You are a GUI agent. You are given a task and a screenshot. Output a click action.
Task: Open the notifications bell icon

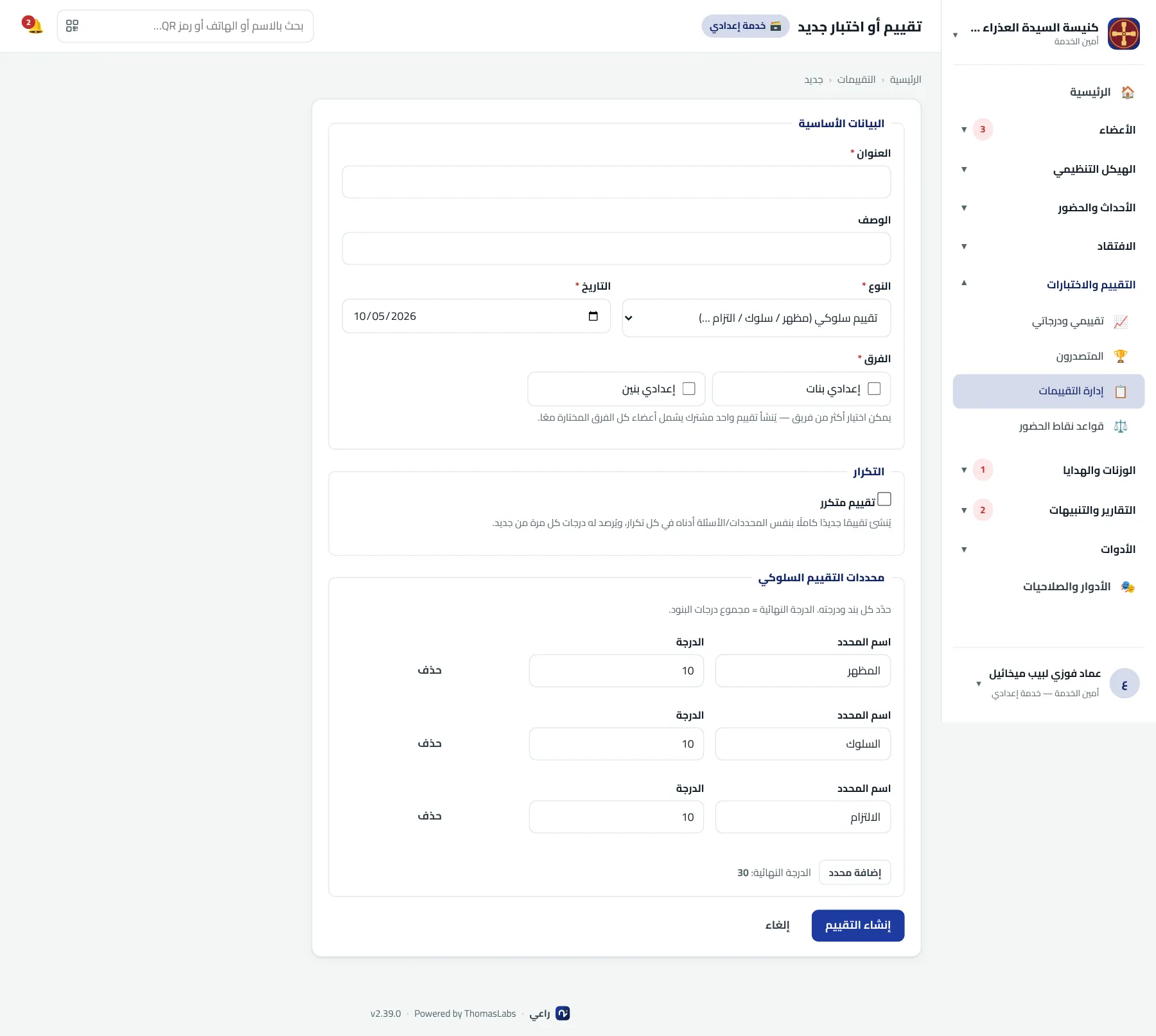33,26
